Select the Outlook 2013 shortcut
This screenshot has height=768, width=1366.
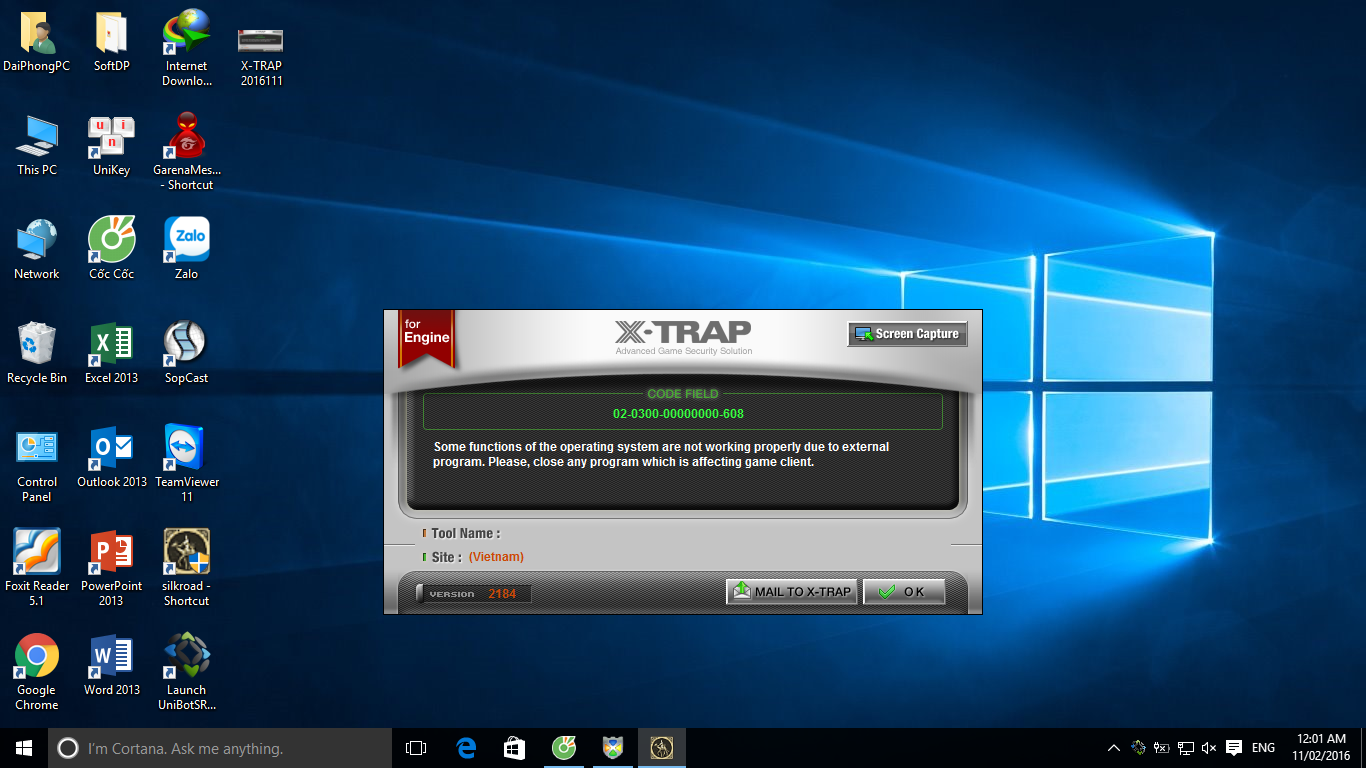point(111,458)
